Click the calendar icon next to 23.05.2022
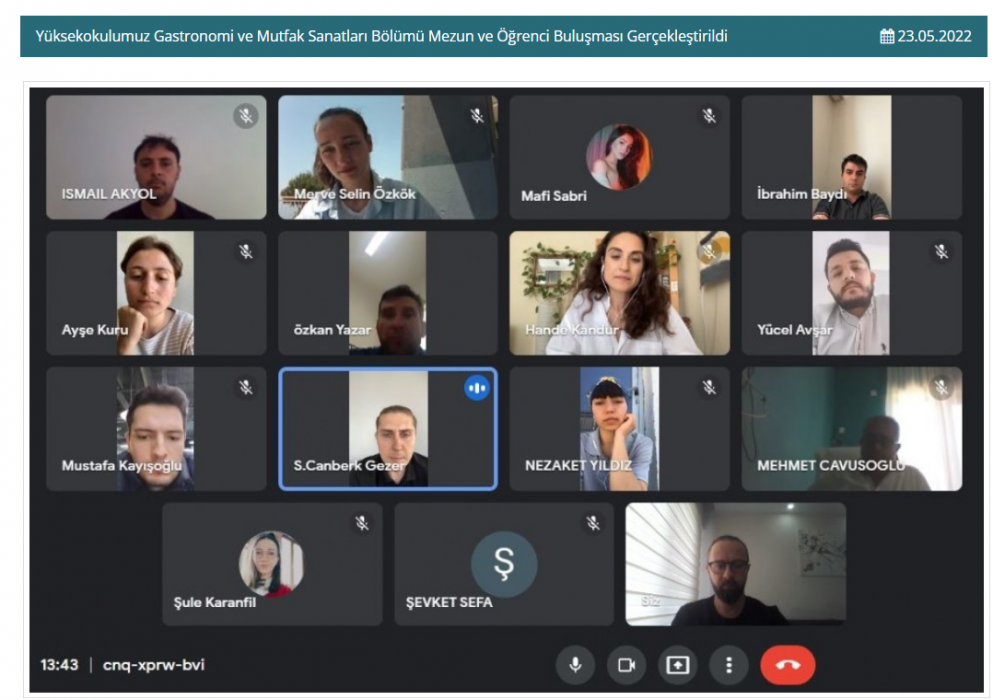1005x700 pixels. [887, 37]
